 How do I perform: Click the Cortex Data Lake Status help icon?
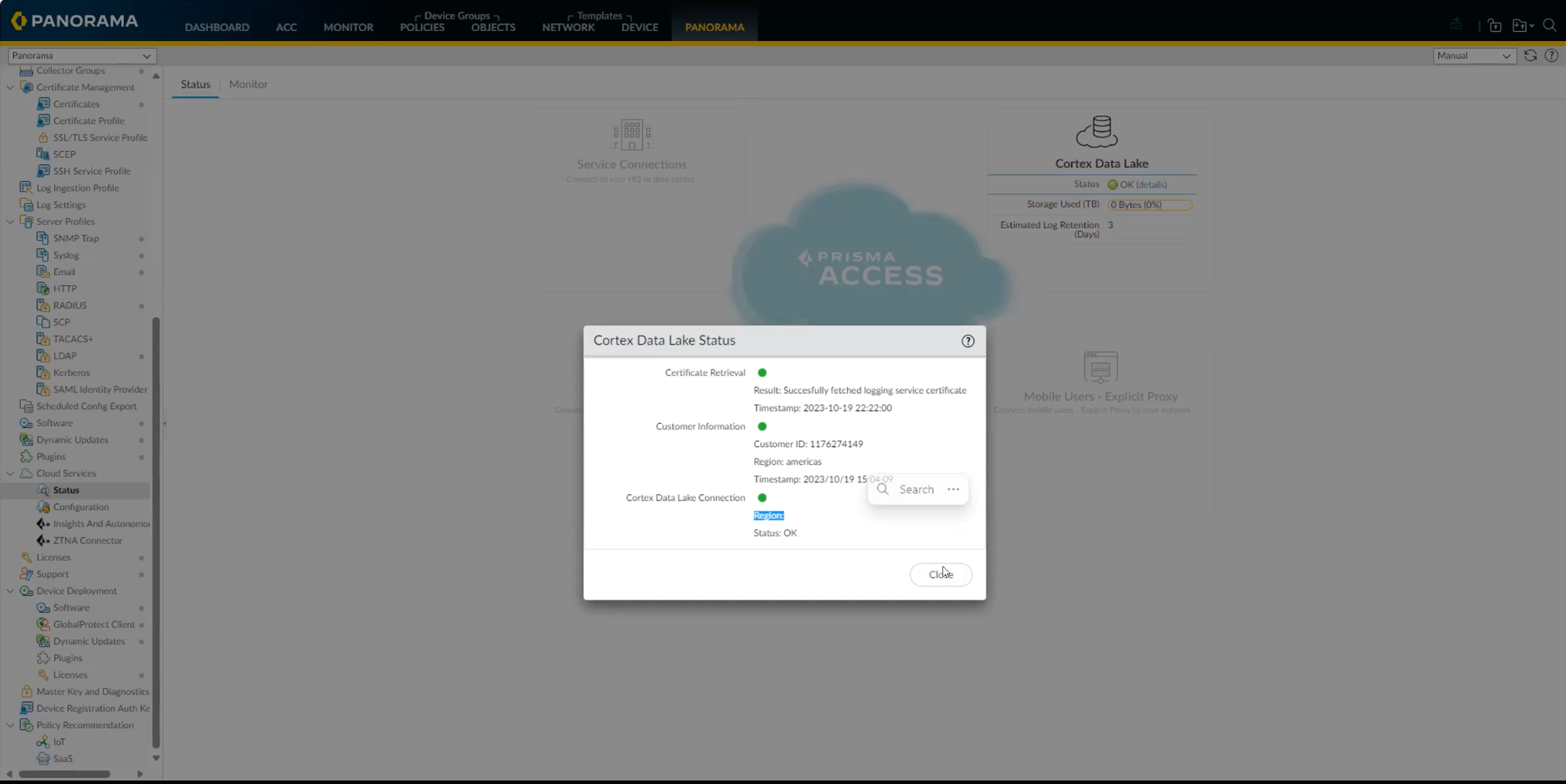[x=967, y=340]
